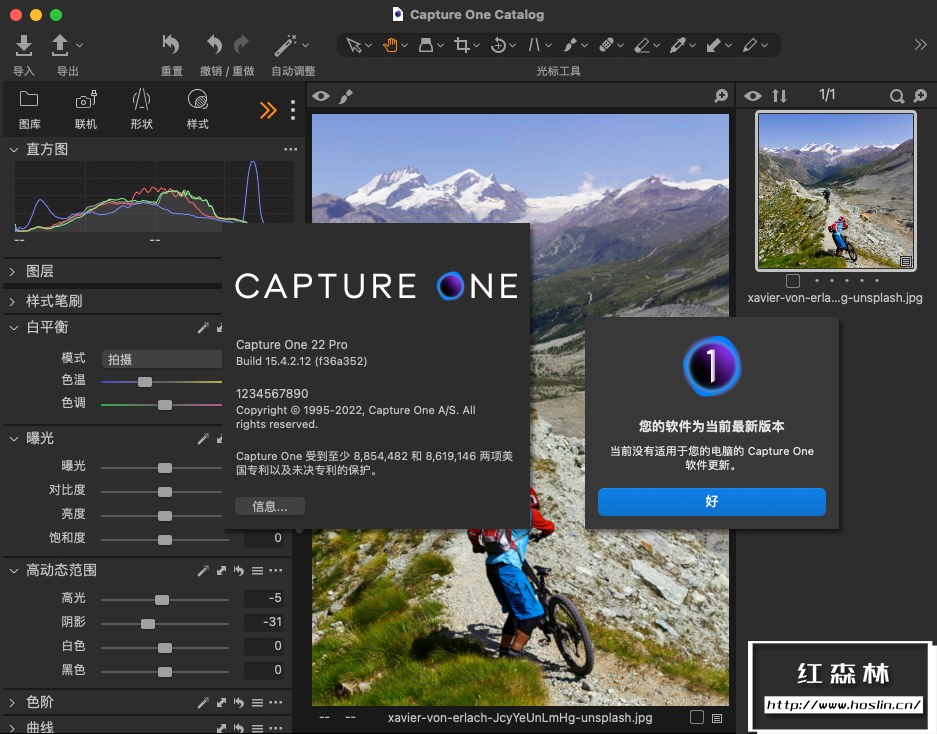Click the 阴影 (Shadow) slider handle
The height and width of the screenshot is (734, 937).
148,624
